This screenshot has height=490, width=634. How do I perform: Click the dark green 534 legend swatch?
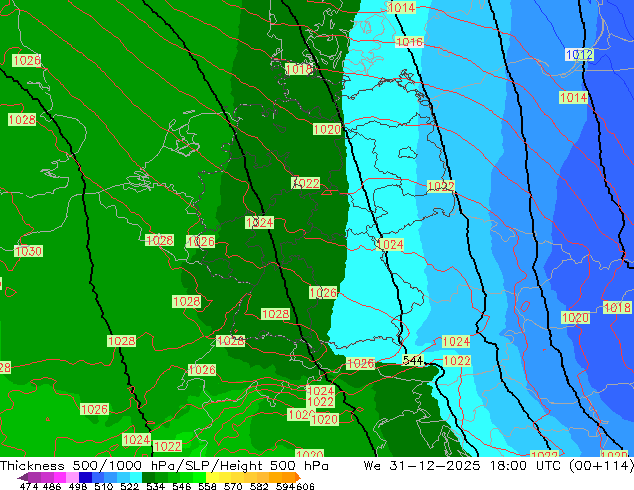(x=152, y=477)
